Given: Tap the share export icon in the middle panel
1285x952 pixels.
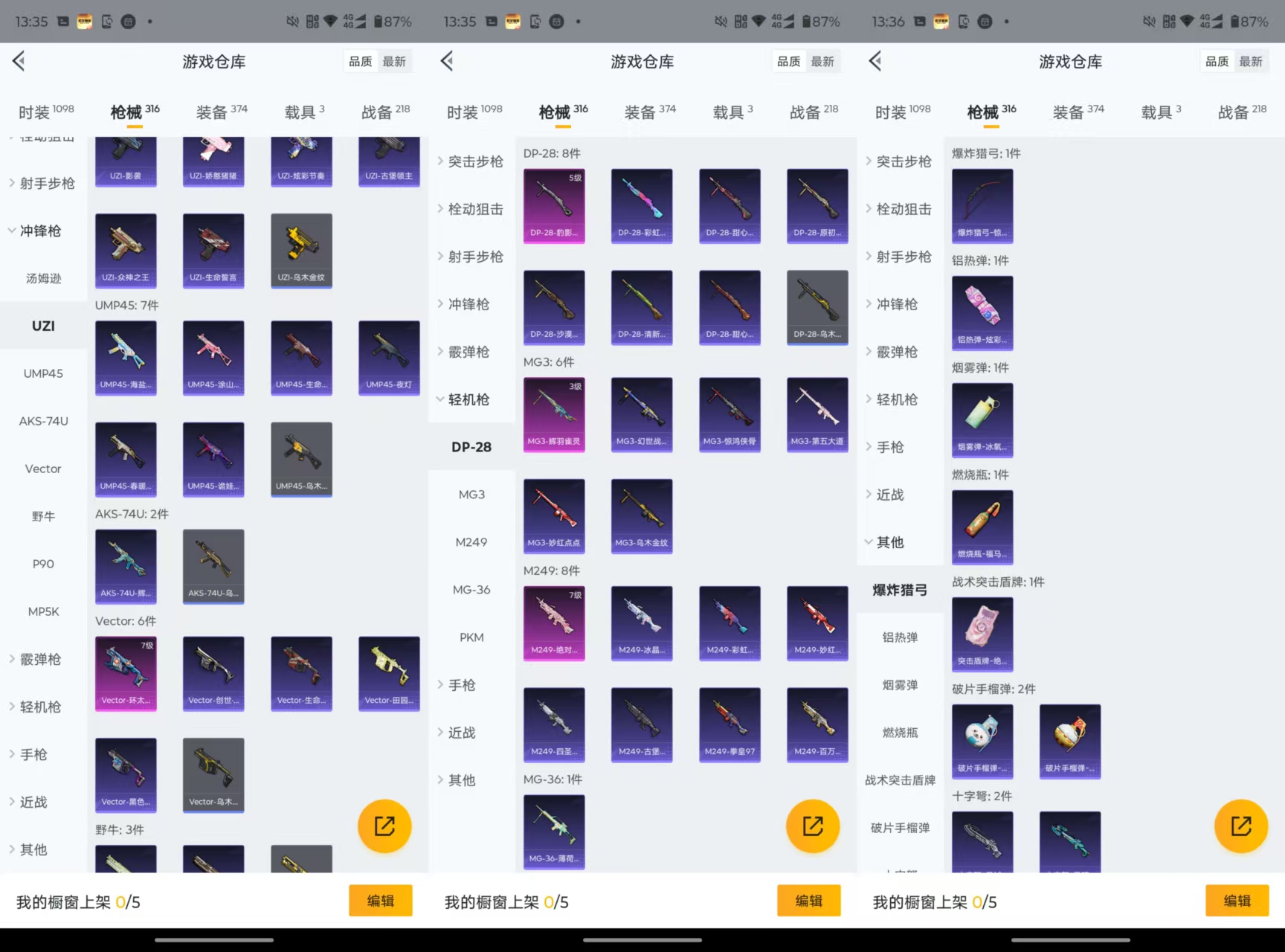Looking at the screenshot, I should [x=813, y=826].
